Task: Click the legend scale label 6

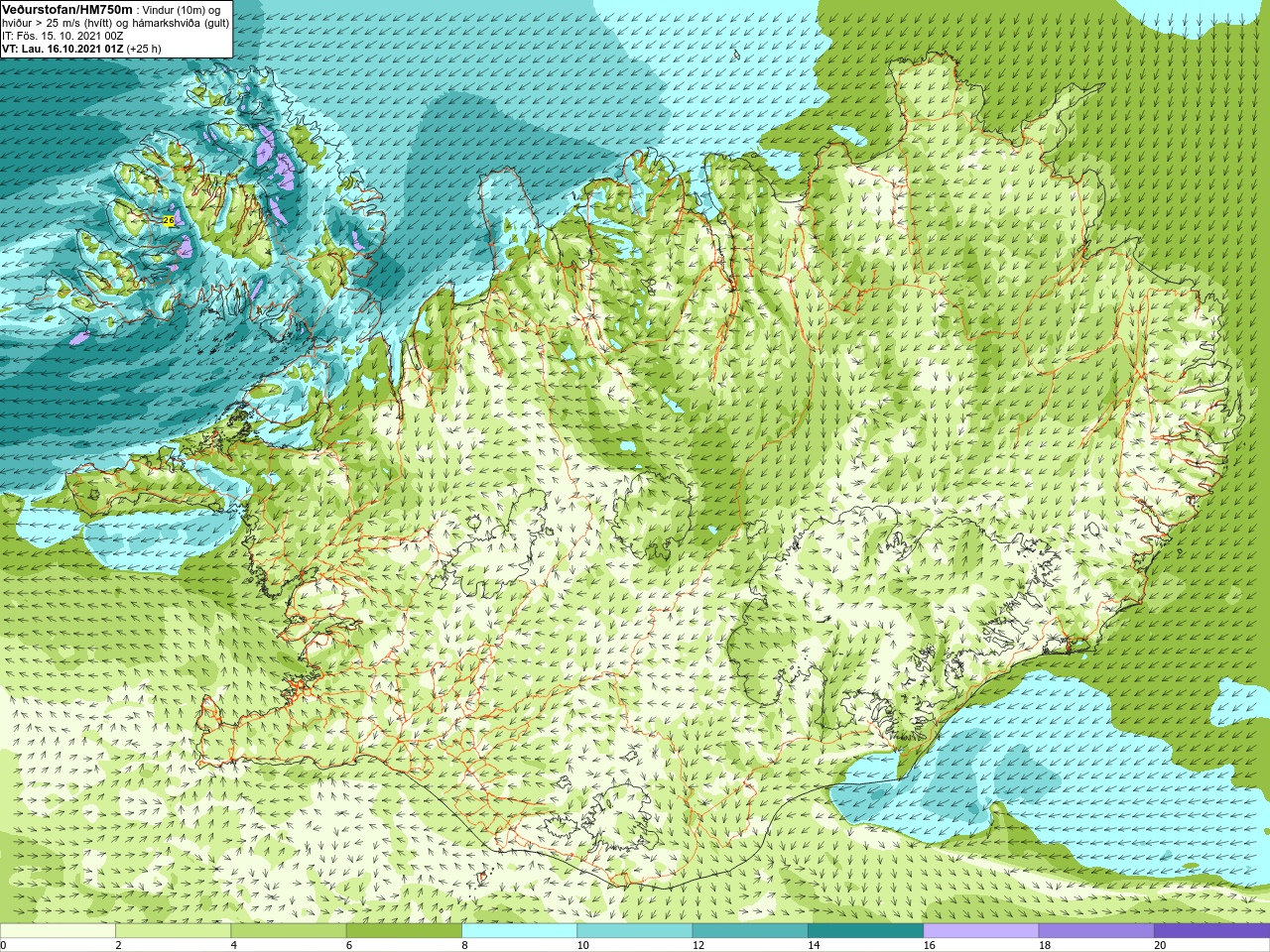Action: [349, 945]
